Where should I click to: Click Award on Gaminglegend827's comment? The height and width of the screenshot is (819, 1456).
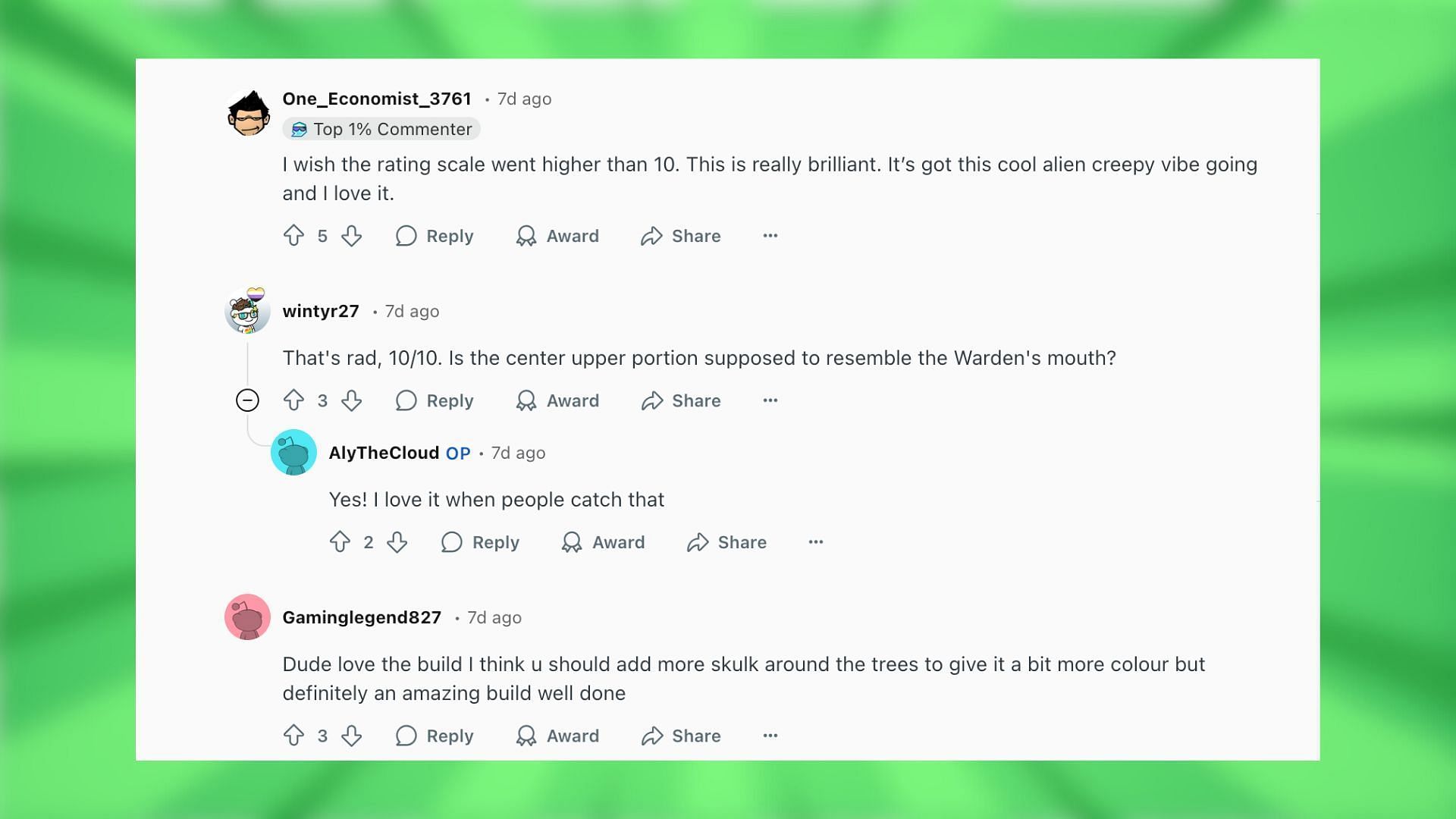557,735
